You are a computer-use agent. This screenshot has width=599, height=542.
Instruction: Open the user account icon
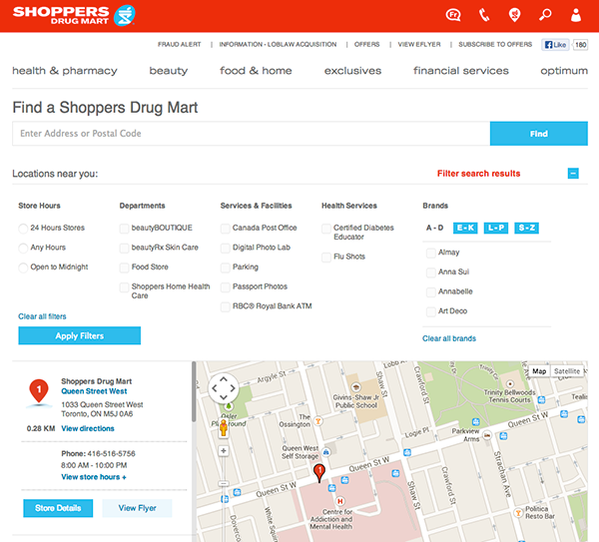(x=576, y=15)
